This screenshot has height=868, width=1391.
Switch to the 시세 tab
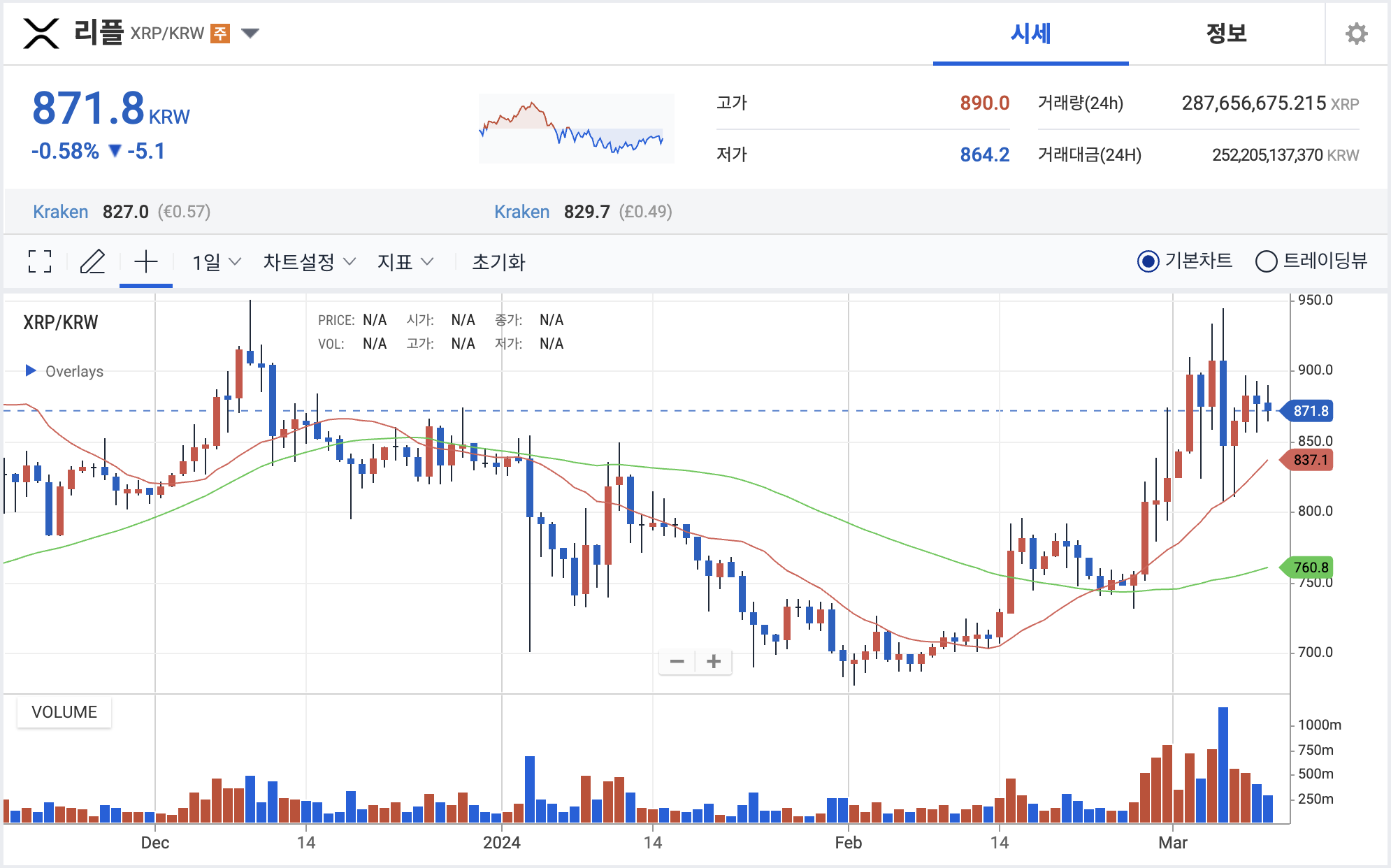point(1030,34)
